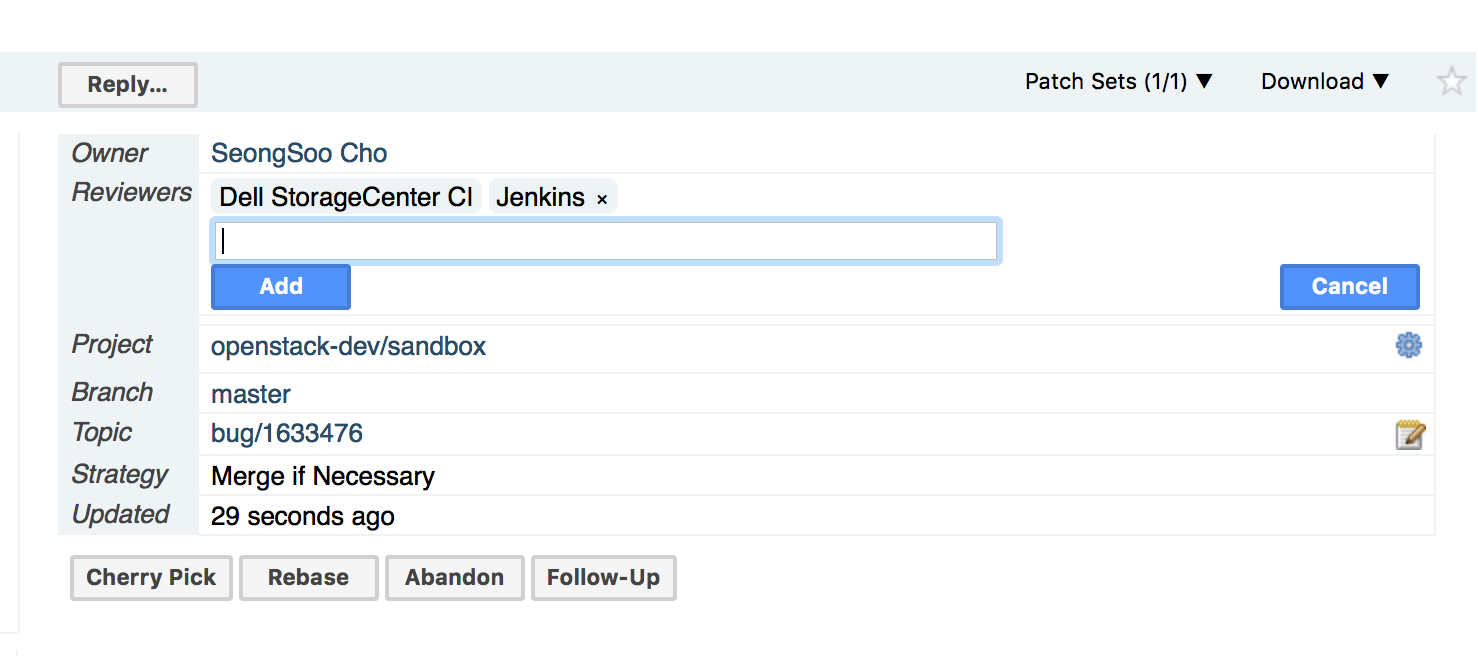Viewport: 1478px width, 656px height.
Task: Cancel adding a reviewer
Action: click(1349, 287)
